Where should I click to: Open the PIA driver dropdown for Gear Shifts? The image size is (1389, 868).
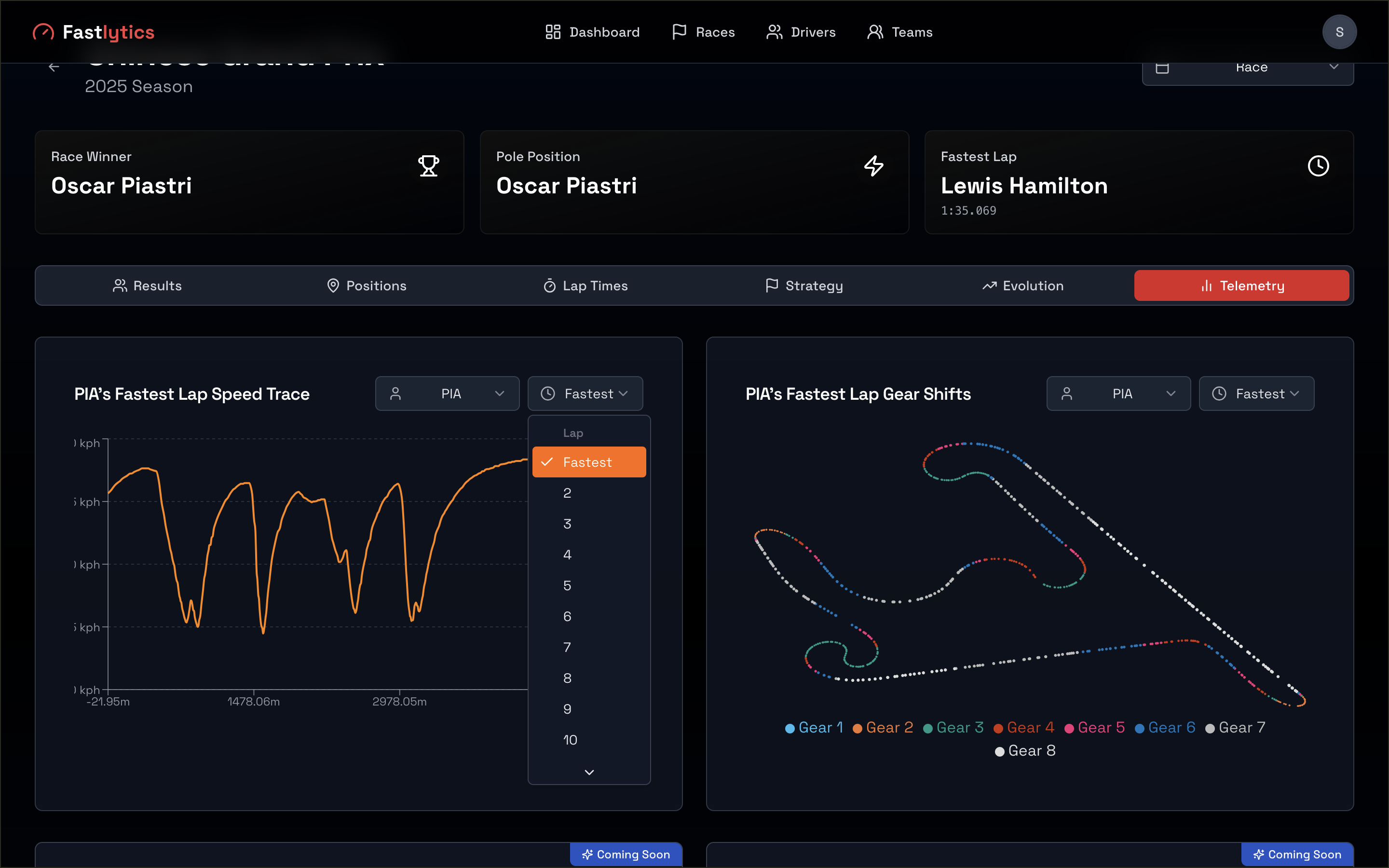pos(1118,393)
